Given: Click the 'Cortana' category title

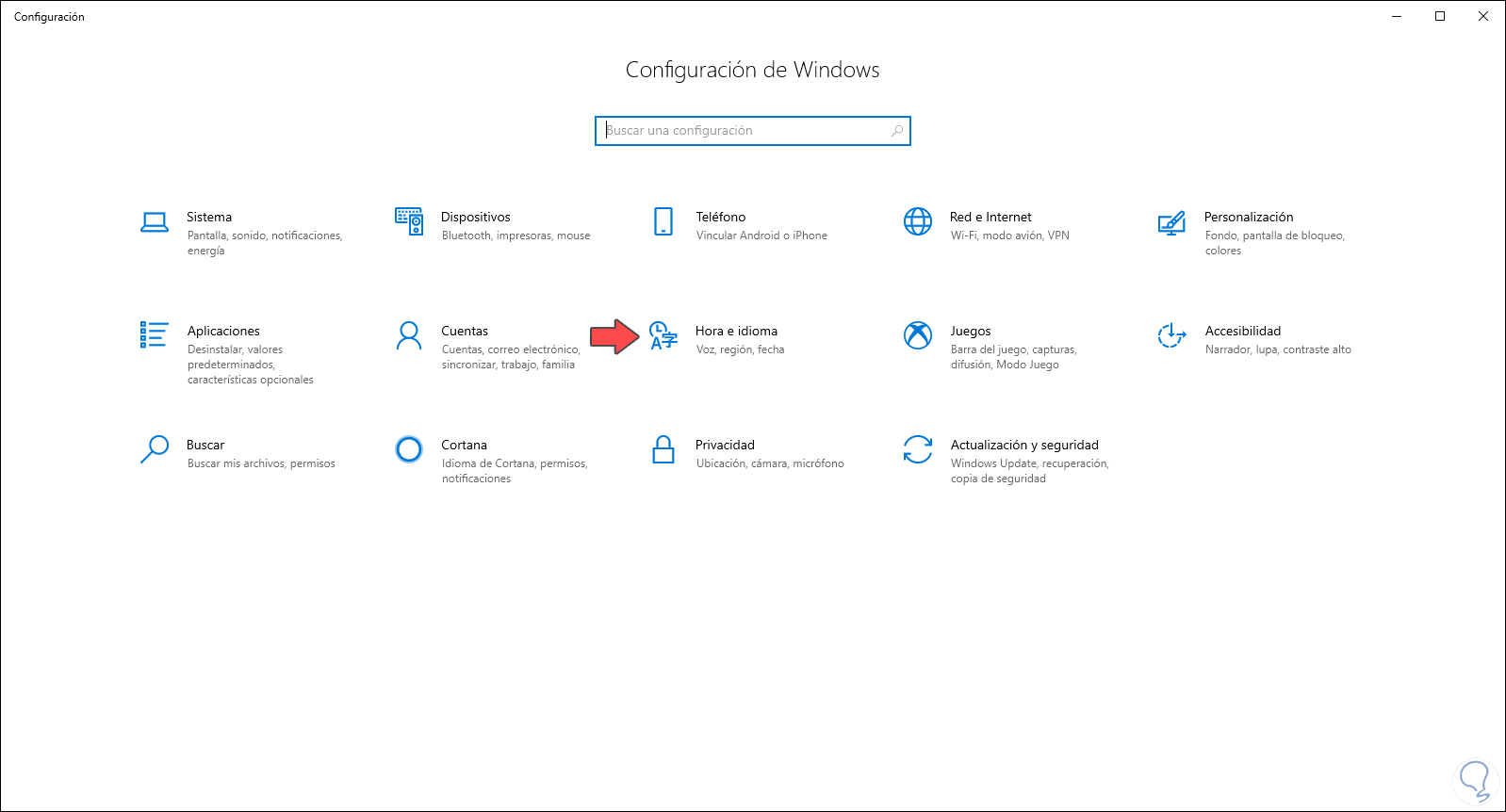Looking at the screenshot, I should [x=465, y=445].
